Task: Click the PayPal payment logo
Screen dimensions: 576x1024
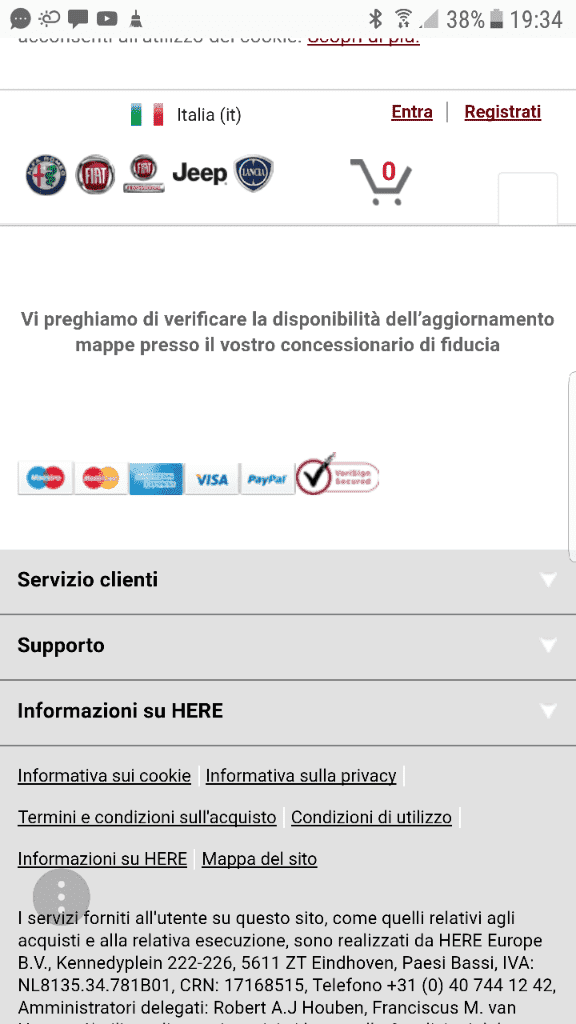Action: point(268,479)
